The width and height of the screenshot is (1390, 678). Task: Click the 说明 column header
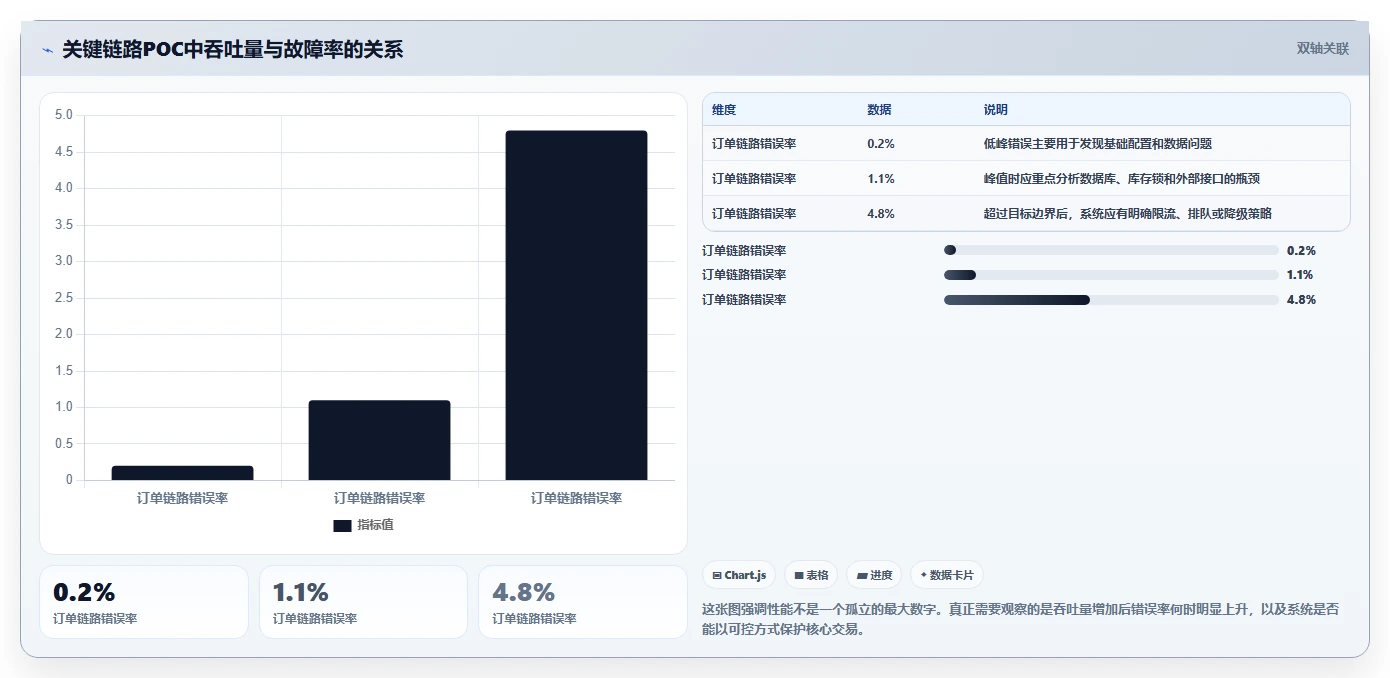point(996,110)
